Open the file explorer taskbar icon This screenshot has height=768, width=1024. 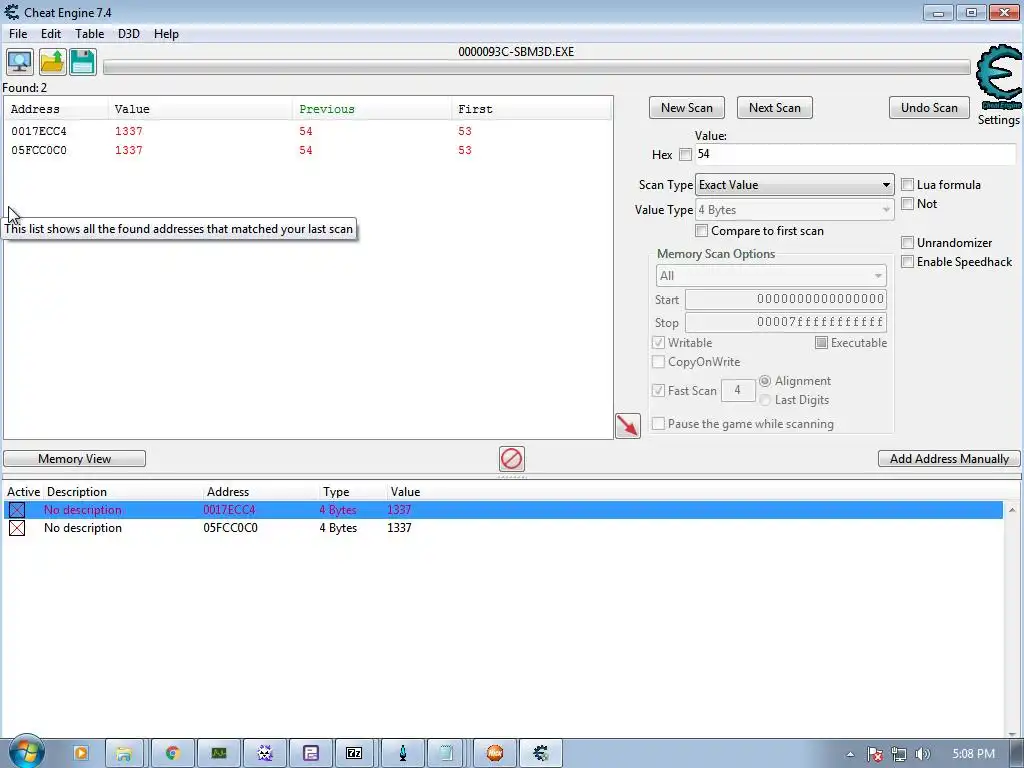point(123,753)
